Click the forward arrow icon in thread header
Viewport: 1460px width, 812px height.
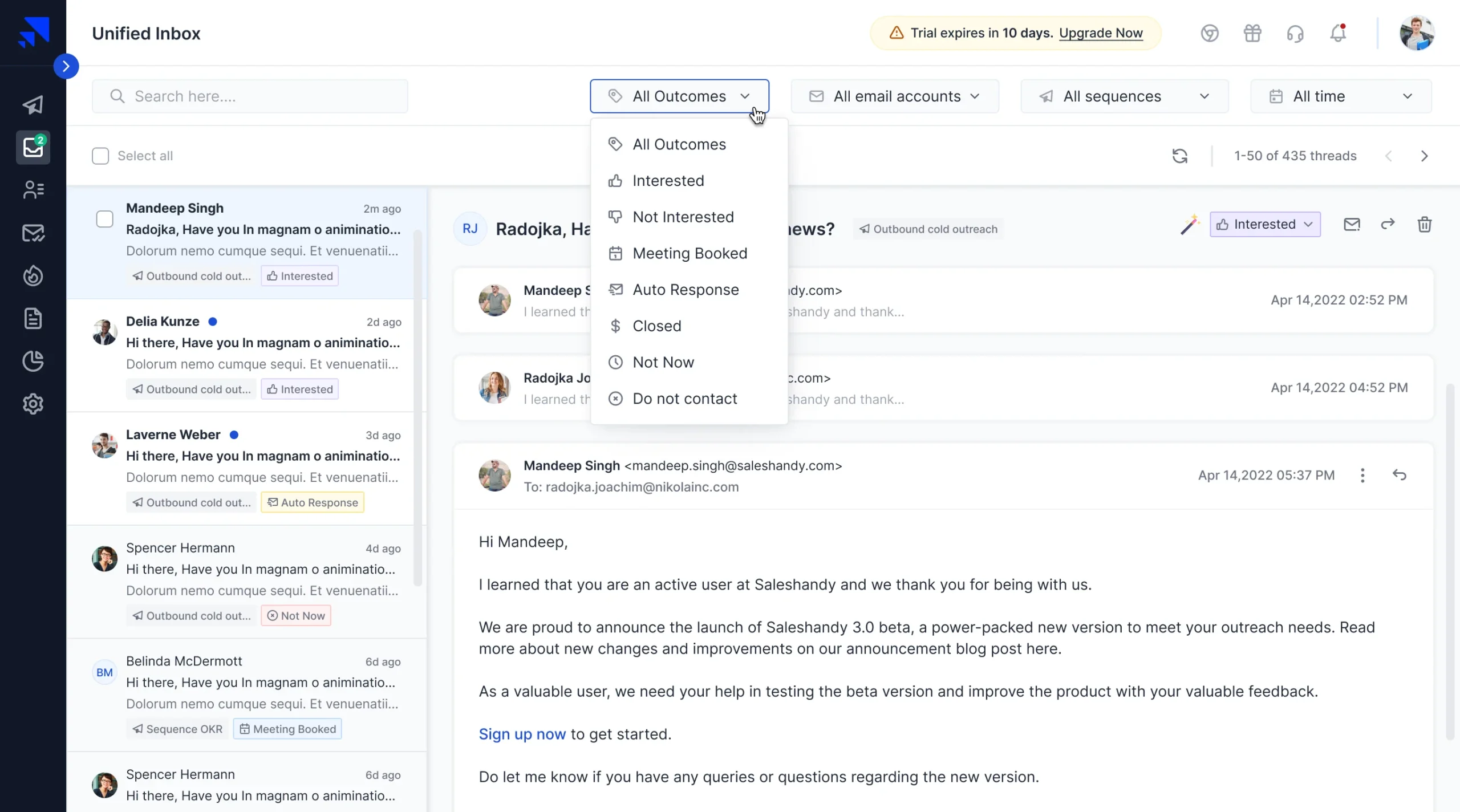1388,224
